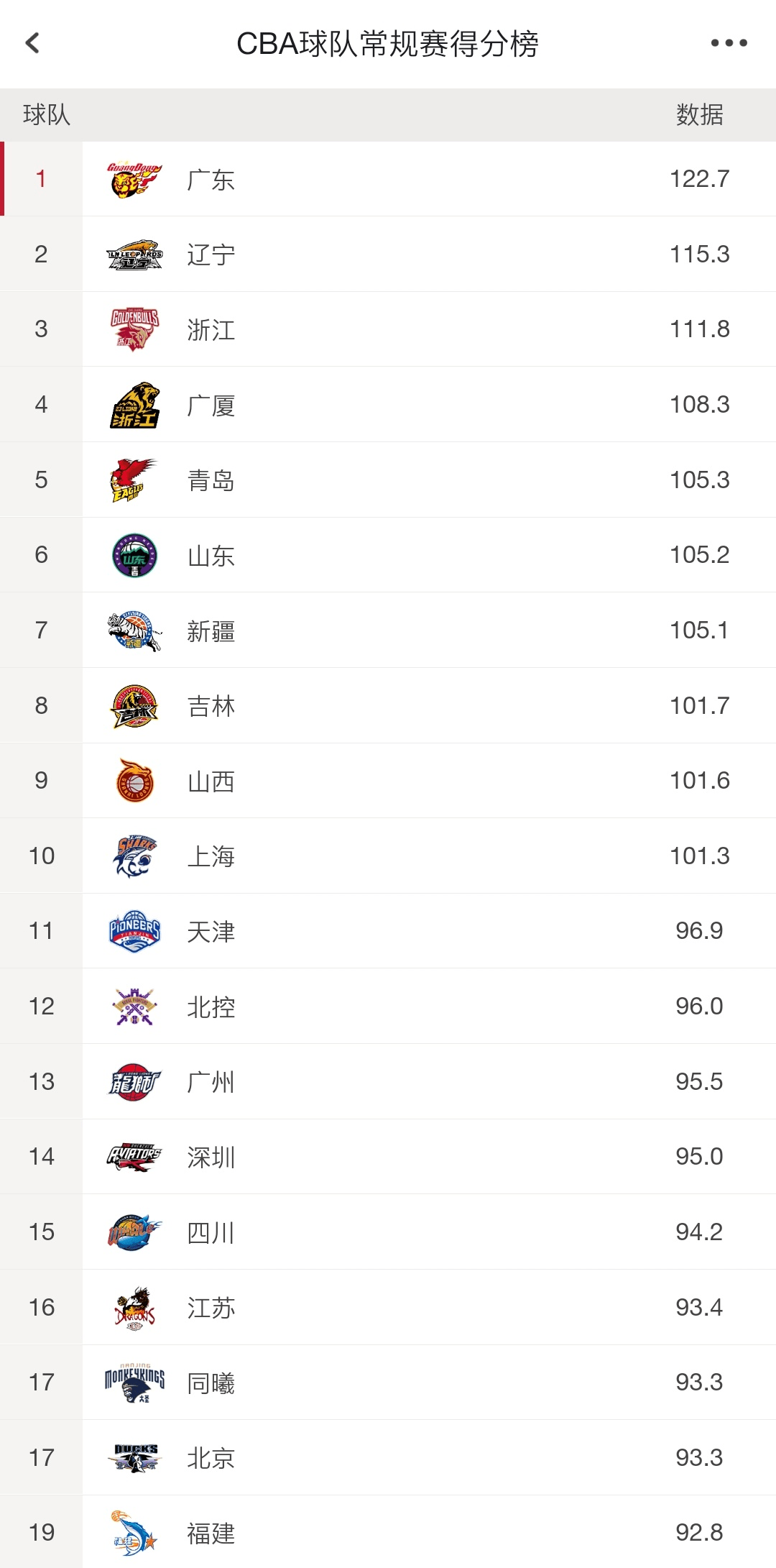This screenshot has width=776, height=1568.
Task: Select the 山西 team entry
Action: coord(388,781)
